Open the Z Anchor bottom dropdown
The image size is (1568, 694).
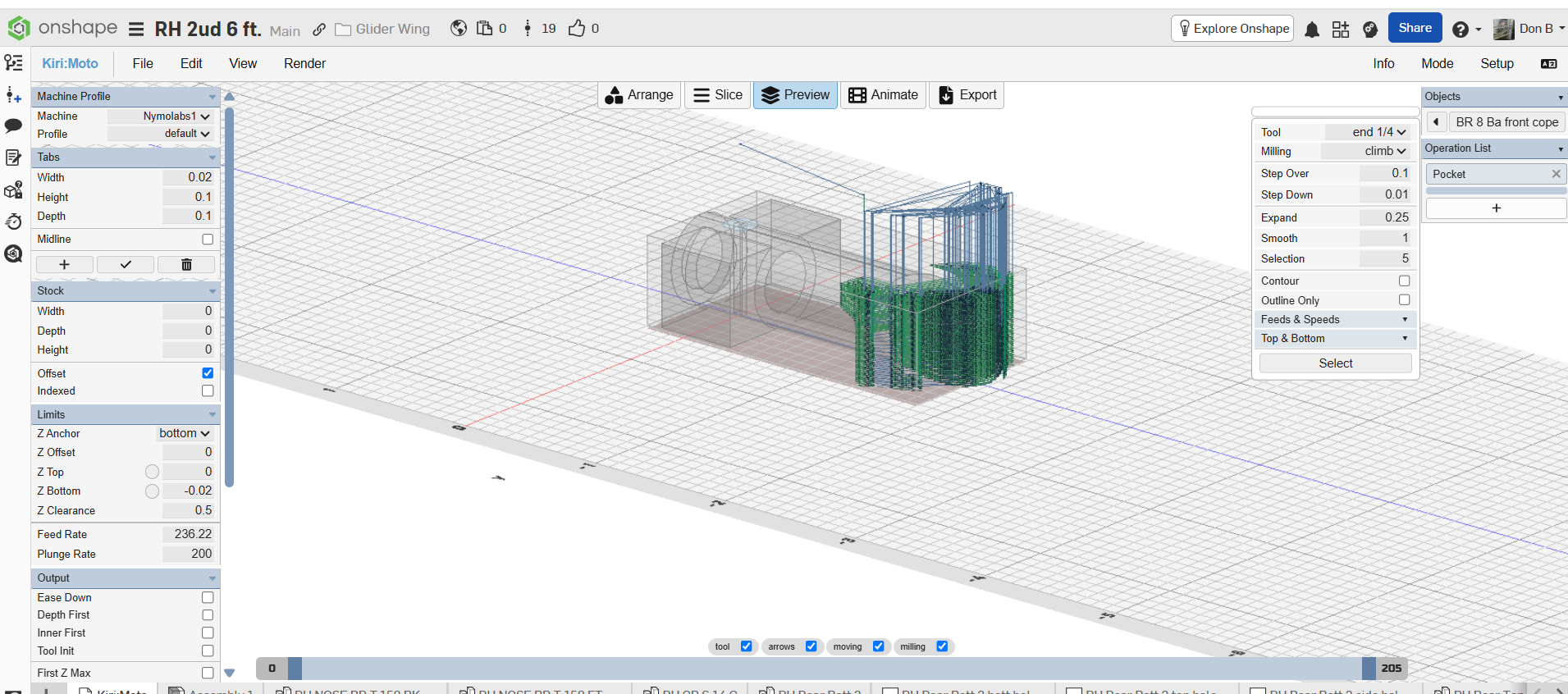click(185, 433)
